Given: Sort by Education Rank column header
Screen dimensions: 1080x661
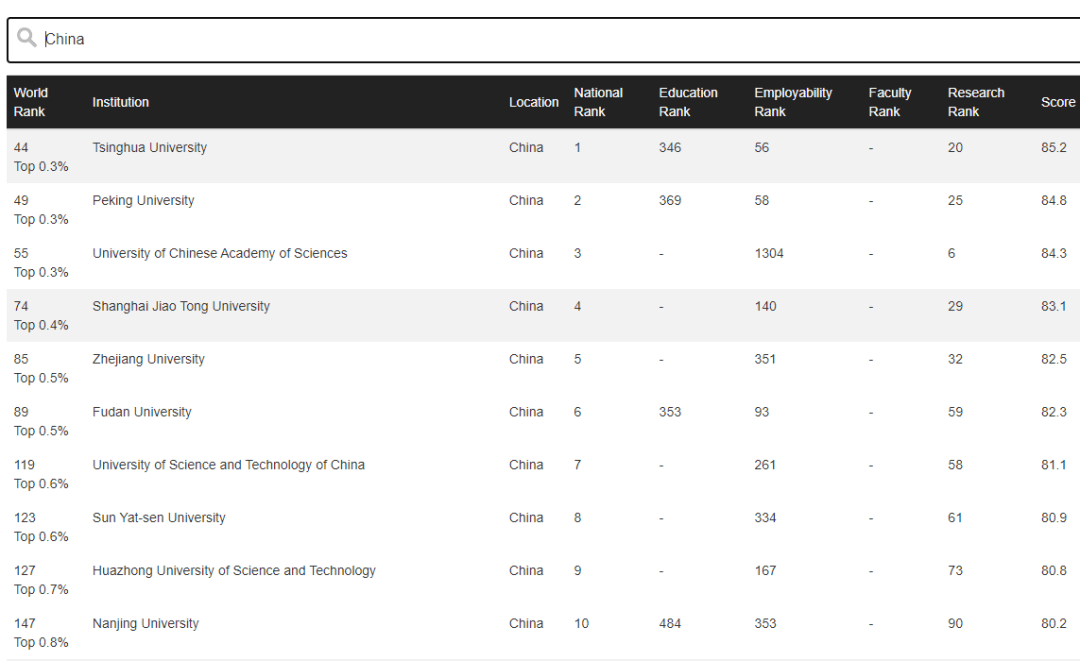Looking at the screenshot, I should (688, 102).
